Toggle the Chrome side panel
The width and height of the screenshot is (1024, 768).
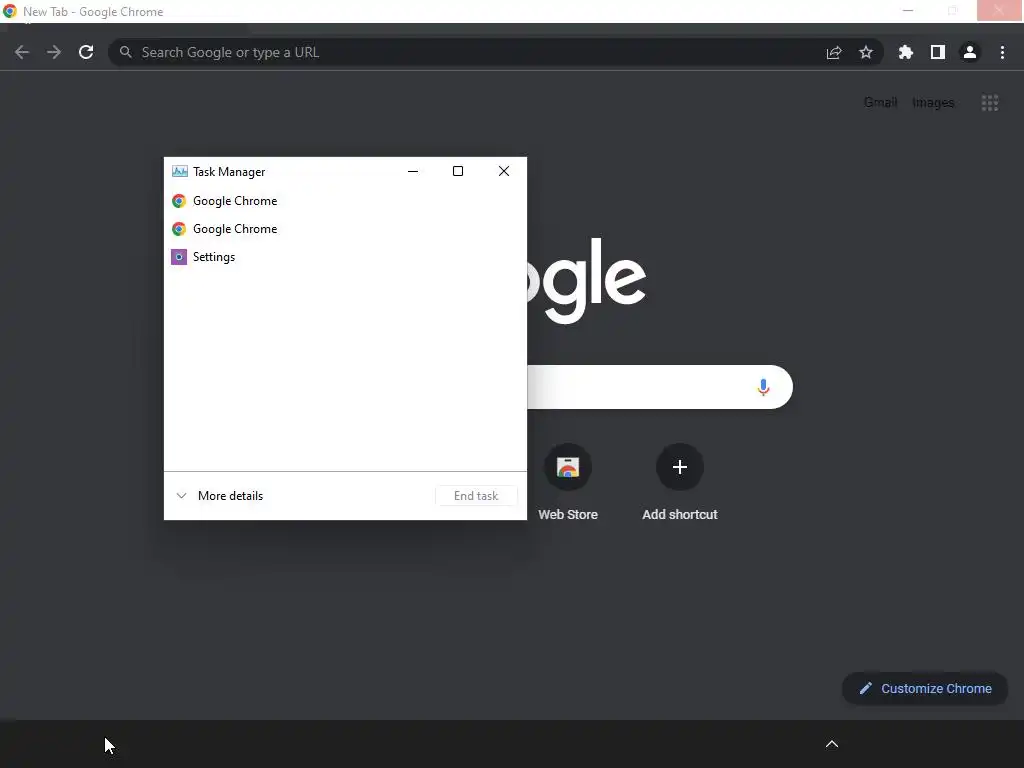pos(938,52)
